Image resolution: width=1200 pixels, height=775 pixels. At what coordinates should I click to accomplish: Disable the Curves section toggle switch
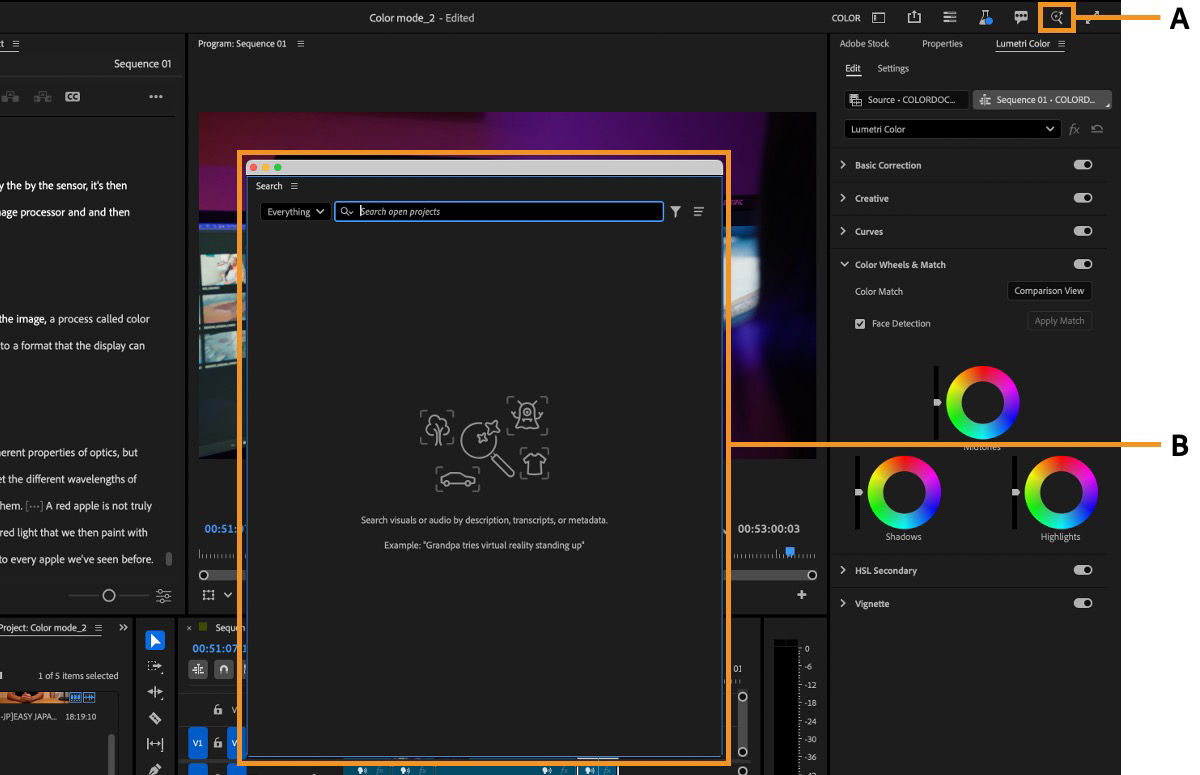(1083, 231)
